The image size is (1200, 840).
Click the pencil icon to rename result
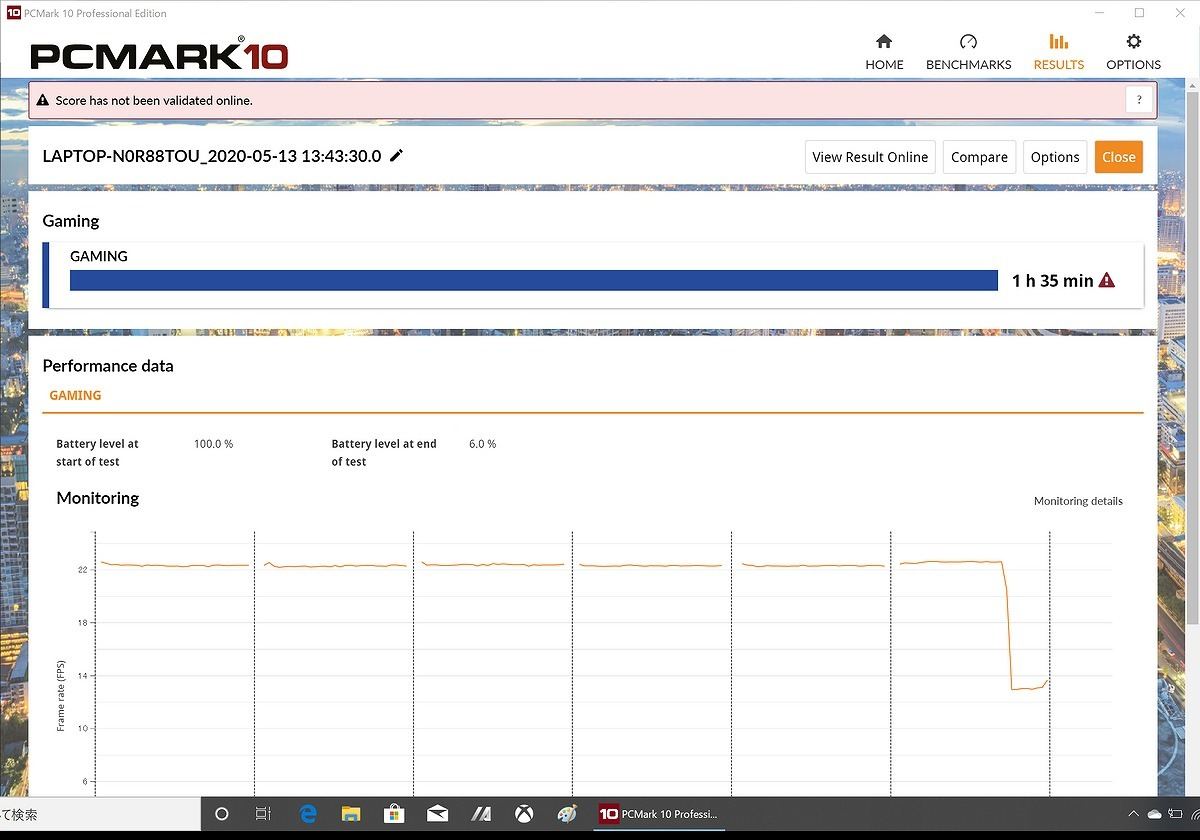pyautogui.click(x=397, y=155)
